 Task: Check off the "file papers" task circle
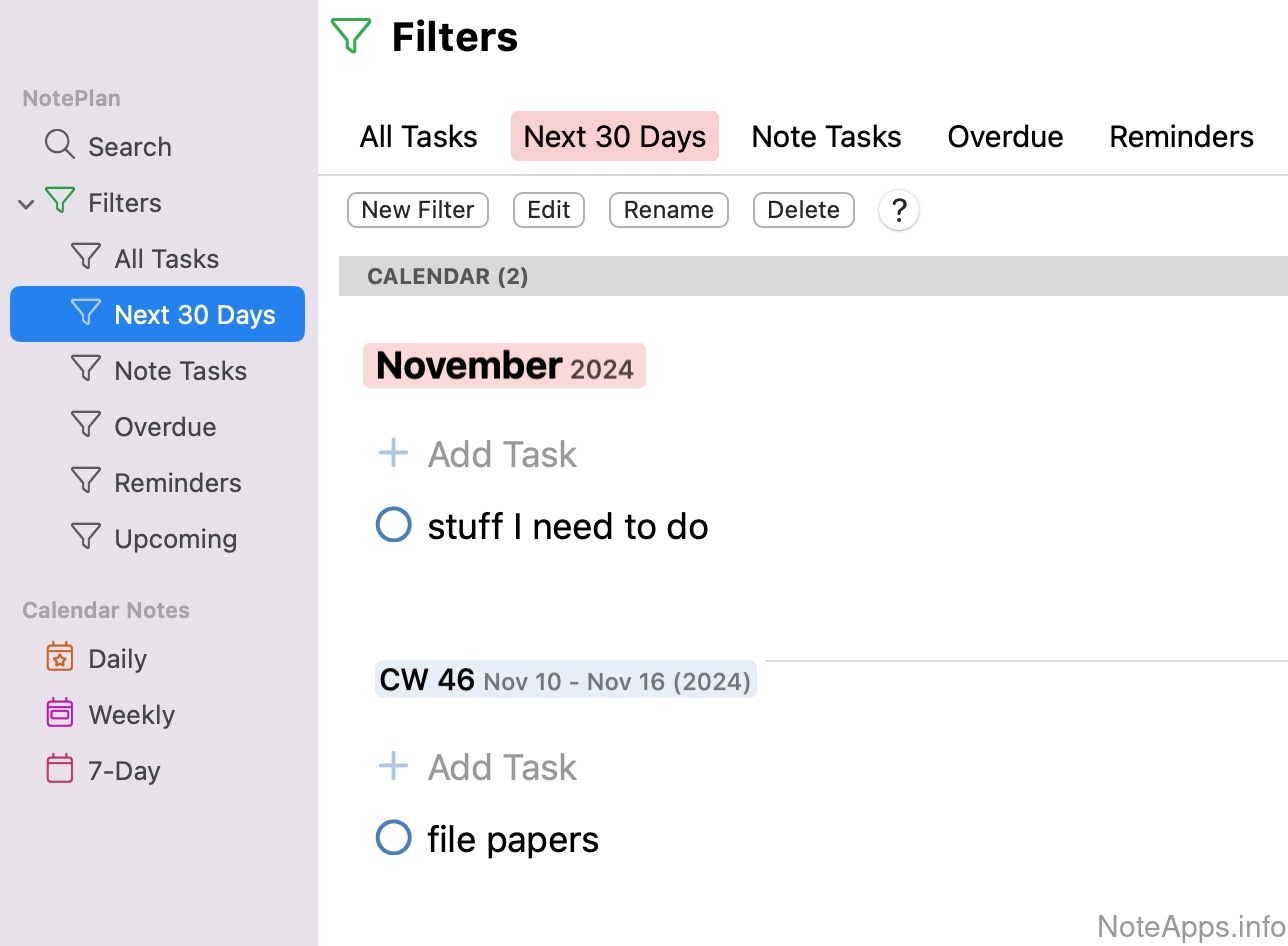[x=393, y=838]
